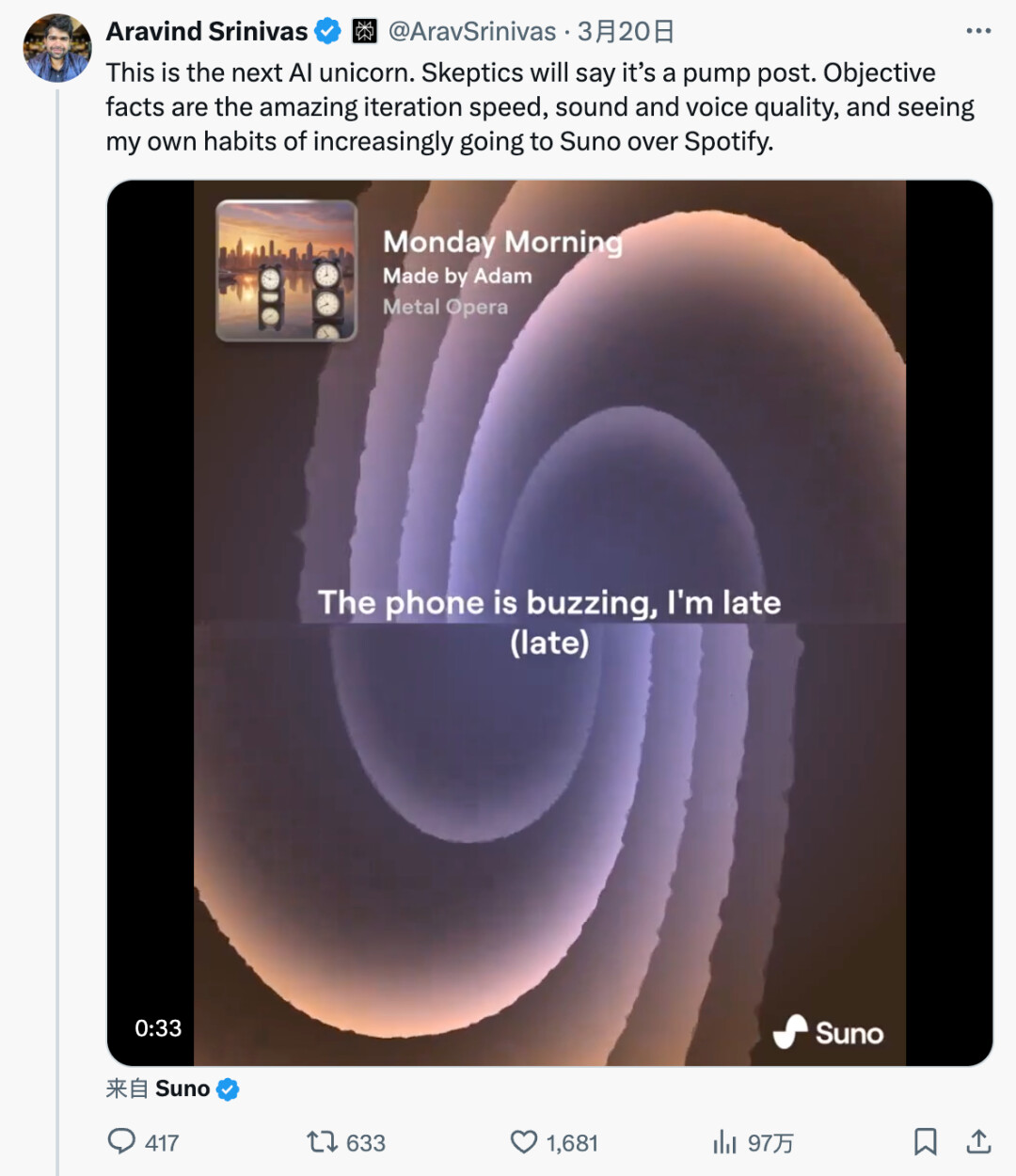Open the Aravind Srinivas display name link
The image size is (1016, 1176).
(207, 31)
